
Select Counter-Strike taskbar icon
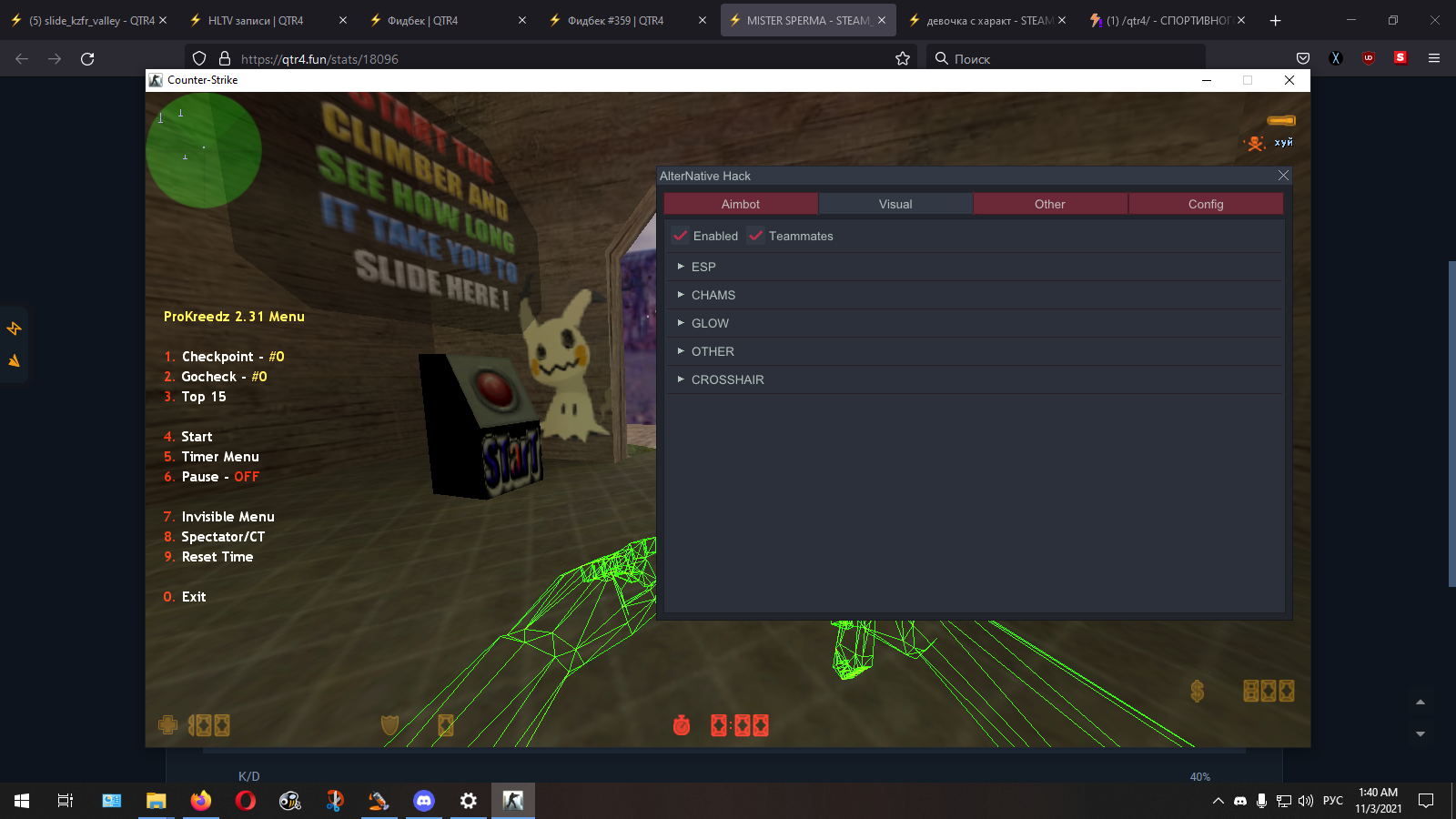(x=513, y=801)
